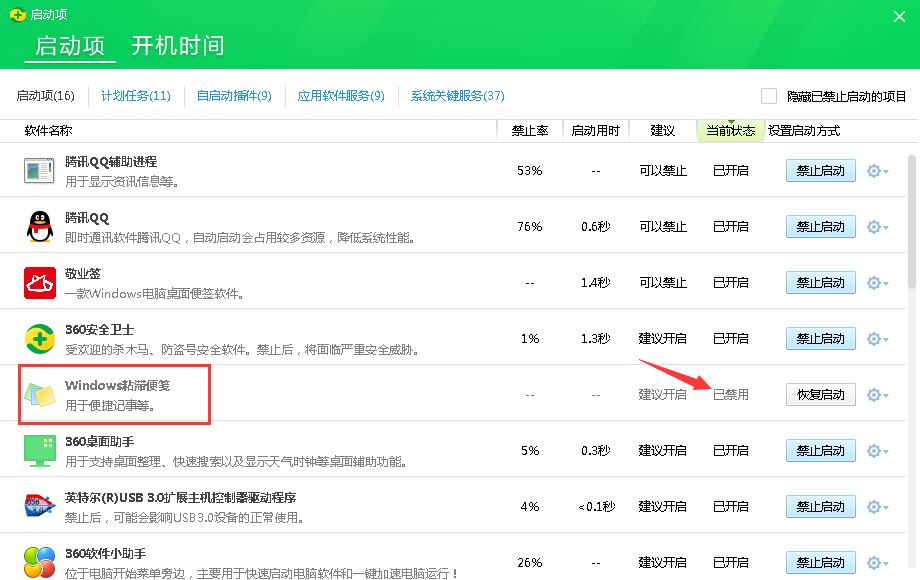Click the red 敬业签 app icon
The height and width of the screenshot is (580, 920).
pos(39,283)
